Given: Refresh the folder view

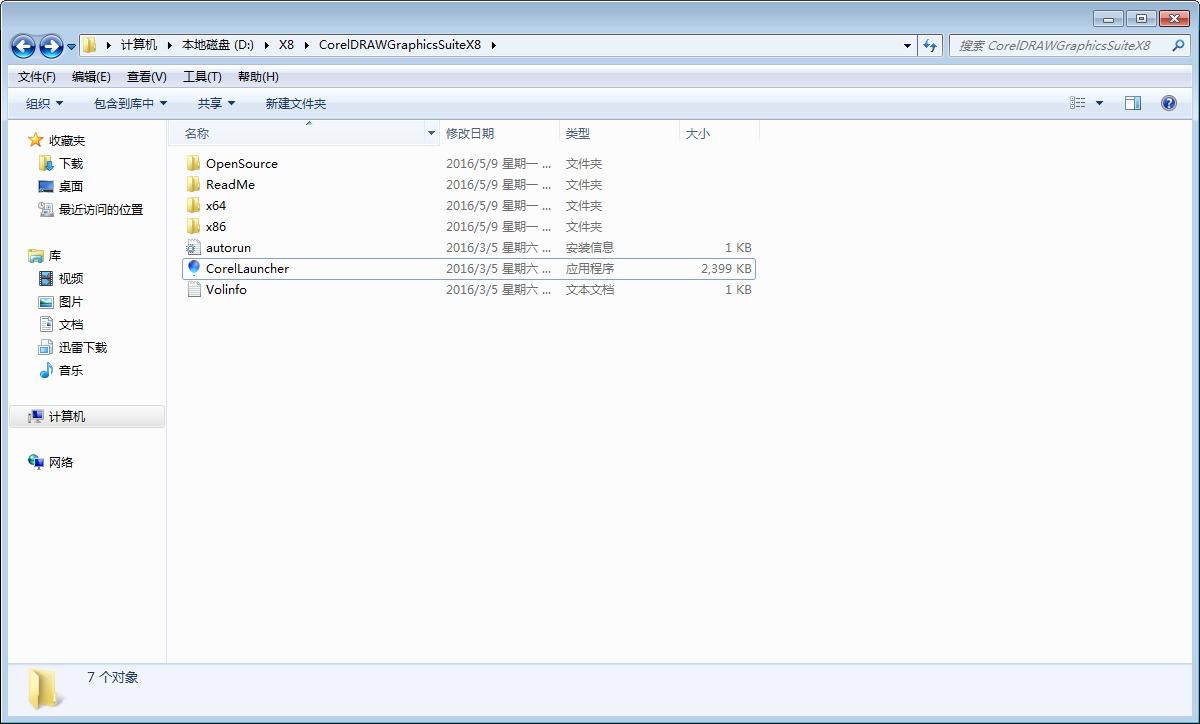Looking at the screenshot, I should pyautogui.click(x=930, y=45).
